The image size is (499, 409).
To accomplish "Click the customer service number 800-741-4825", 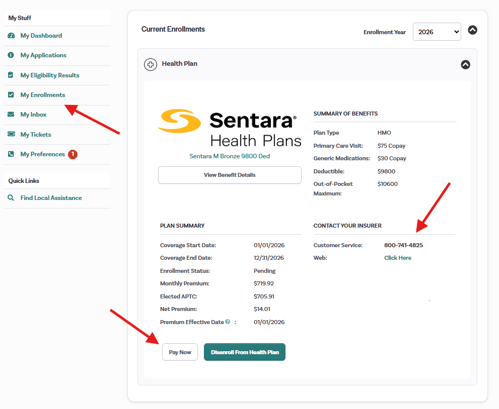I will [403, 245].
